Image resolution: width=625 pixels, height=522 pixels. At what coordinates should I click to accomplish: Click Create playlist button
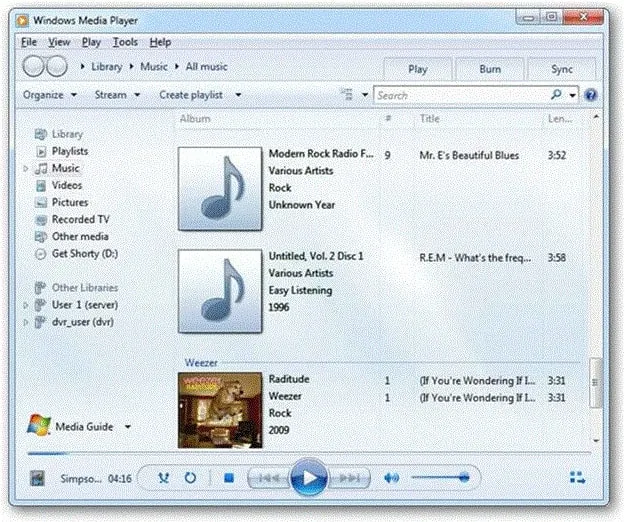point(191,95)
